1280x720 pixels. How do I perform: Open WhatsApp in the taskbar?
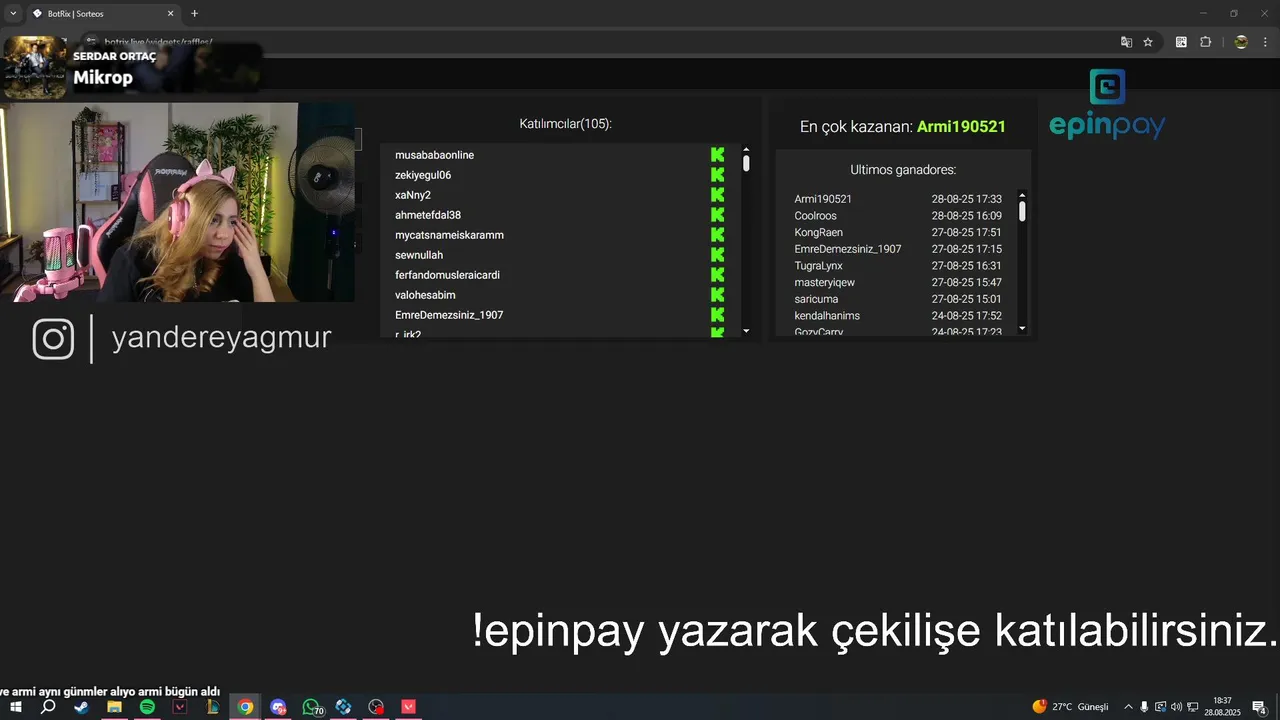click(x=311, y=707)
